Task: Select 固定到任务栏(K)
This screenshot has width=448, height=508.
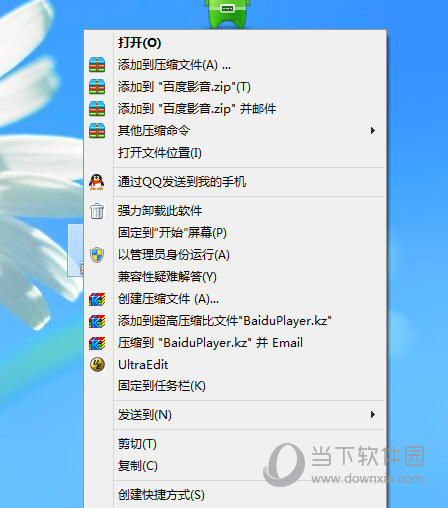Action: coord(235,386)
